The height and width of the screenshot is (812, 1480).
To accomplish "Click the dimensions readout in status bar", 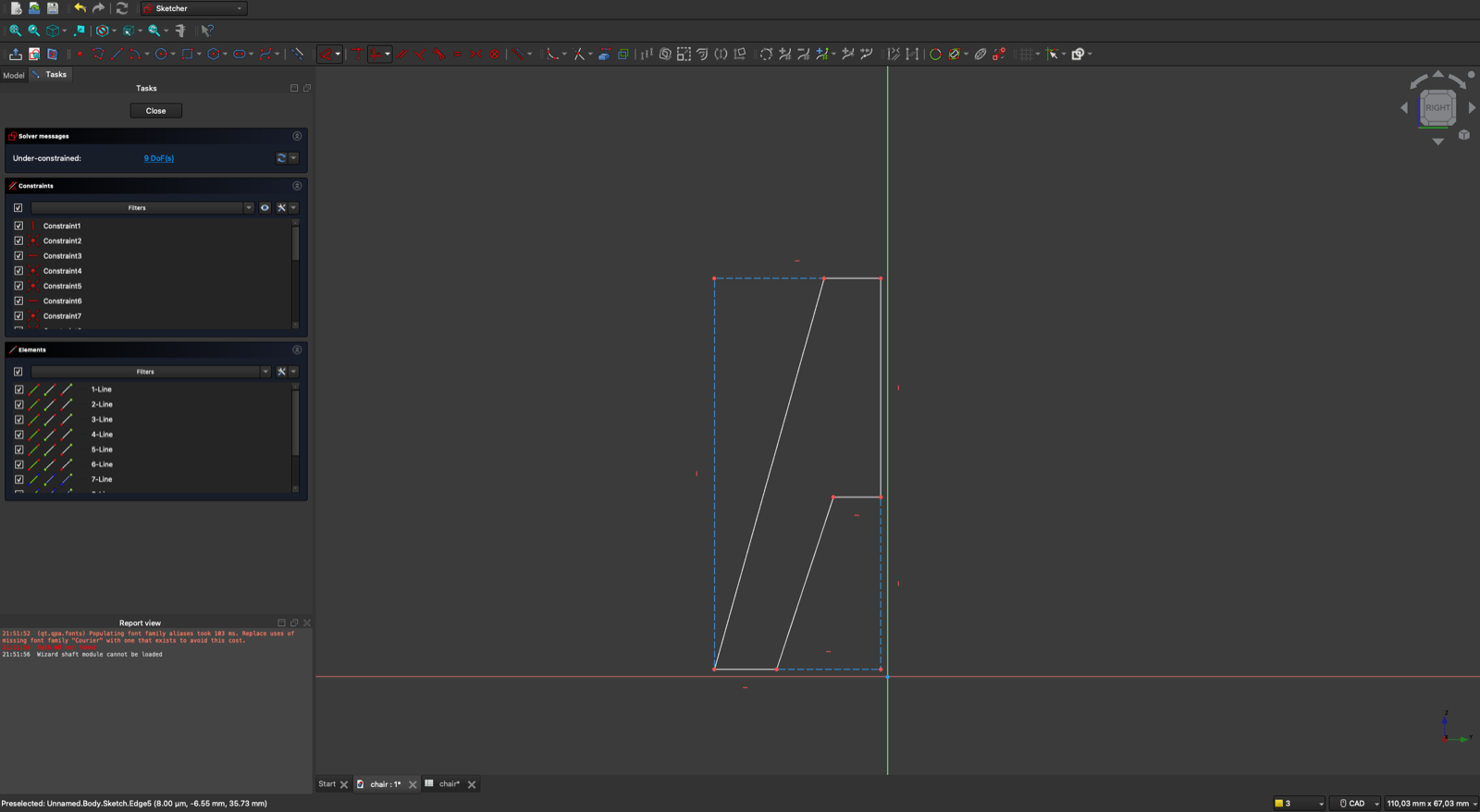I will pyautogui.click(x=1429, y=804).
